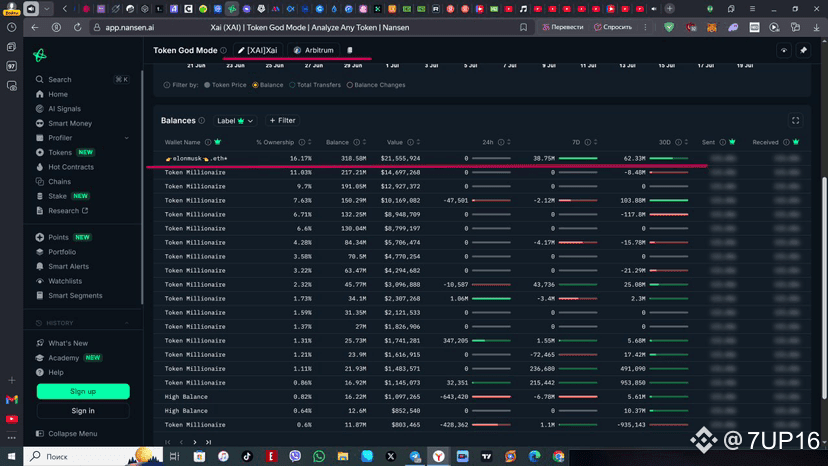Click the pin icon at top right
This screenshot has height=466, width=828.
click(803, 50)
